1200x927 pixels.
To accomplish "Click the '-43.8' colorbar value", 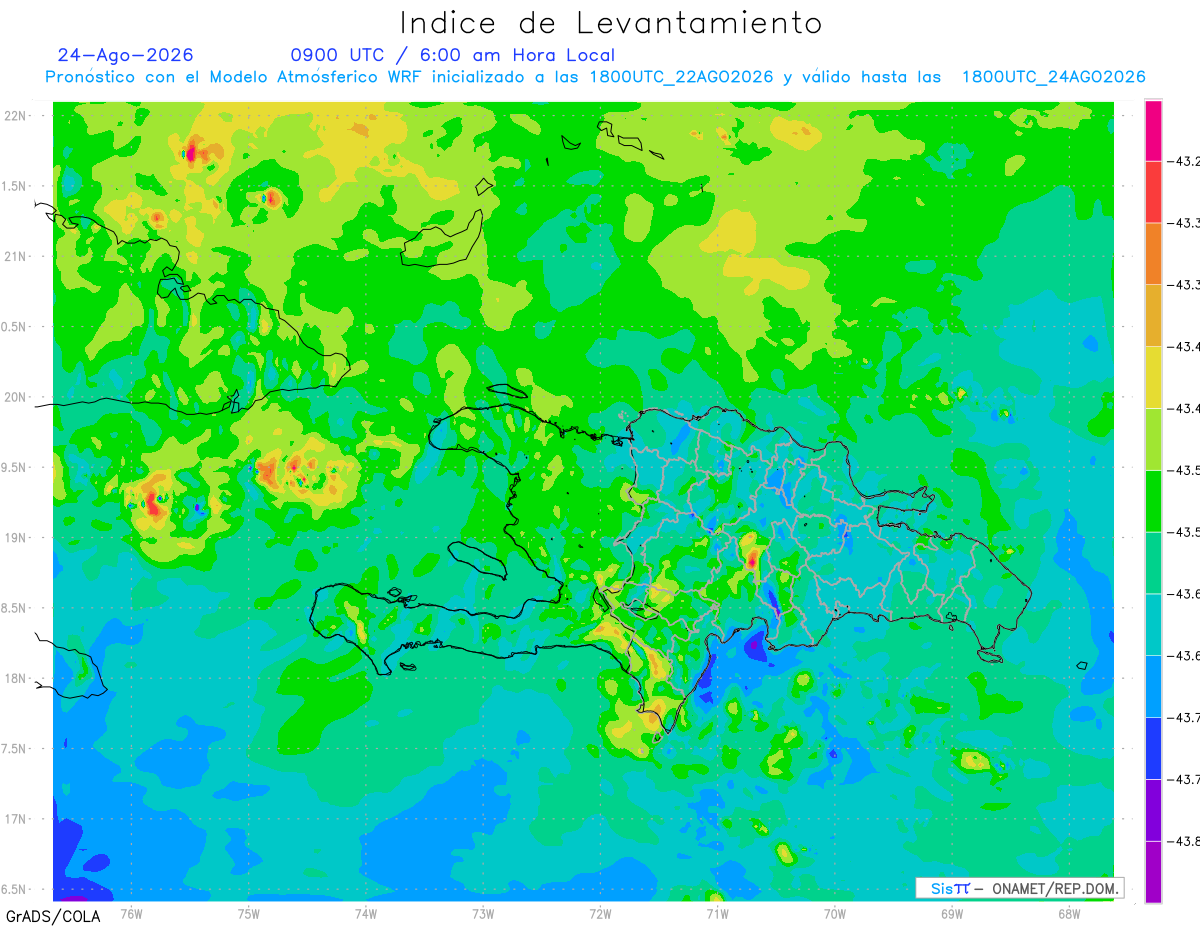I will (x=1183, y=841).
